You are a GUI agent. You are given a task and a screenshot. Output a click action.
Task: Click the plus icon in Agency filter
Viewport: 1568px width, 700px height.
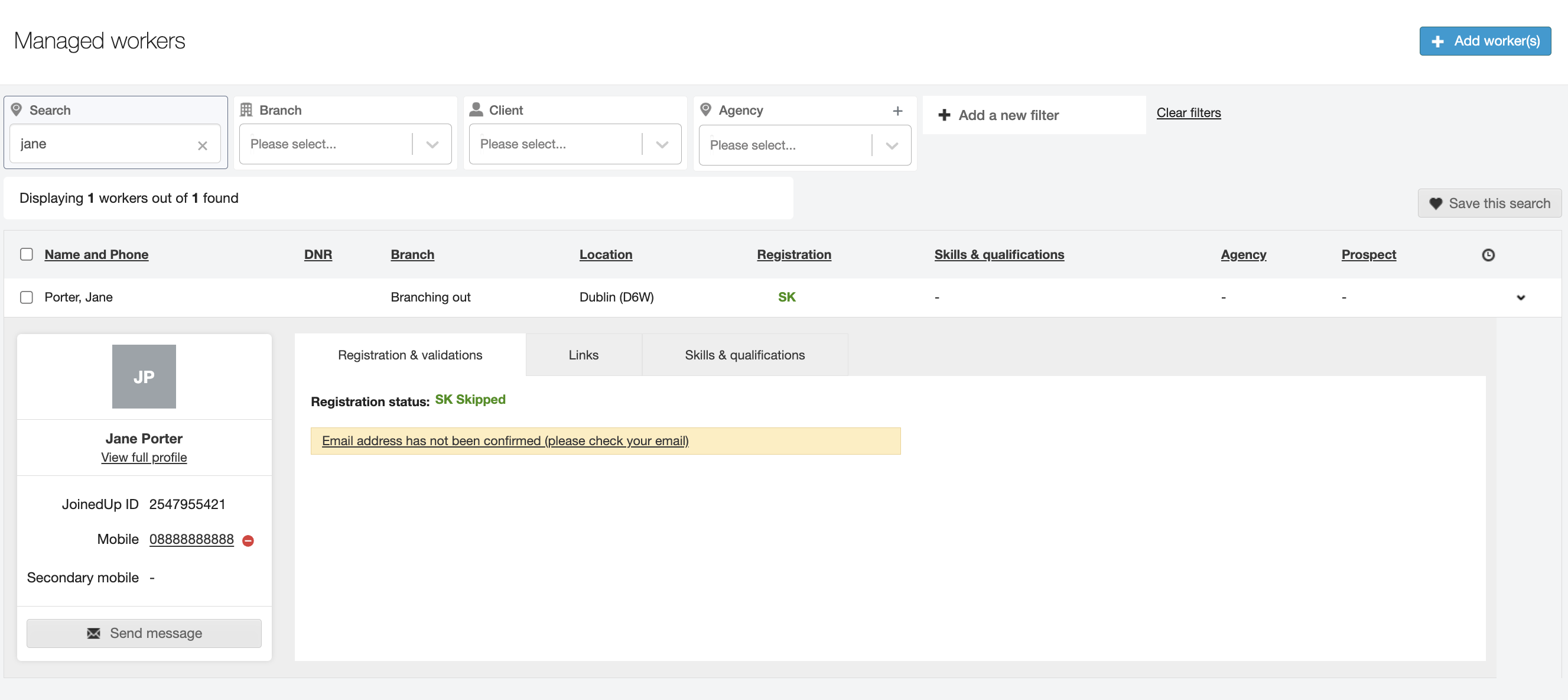click(x=897, y=111)
